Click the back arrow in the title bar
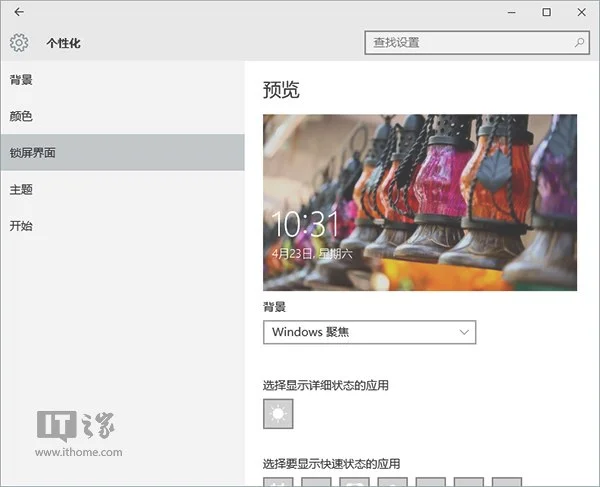The width and height of the screenshot is (600, 487). [x=19, y=12]
